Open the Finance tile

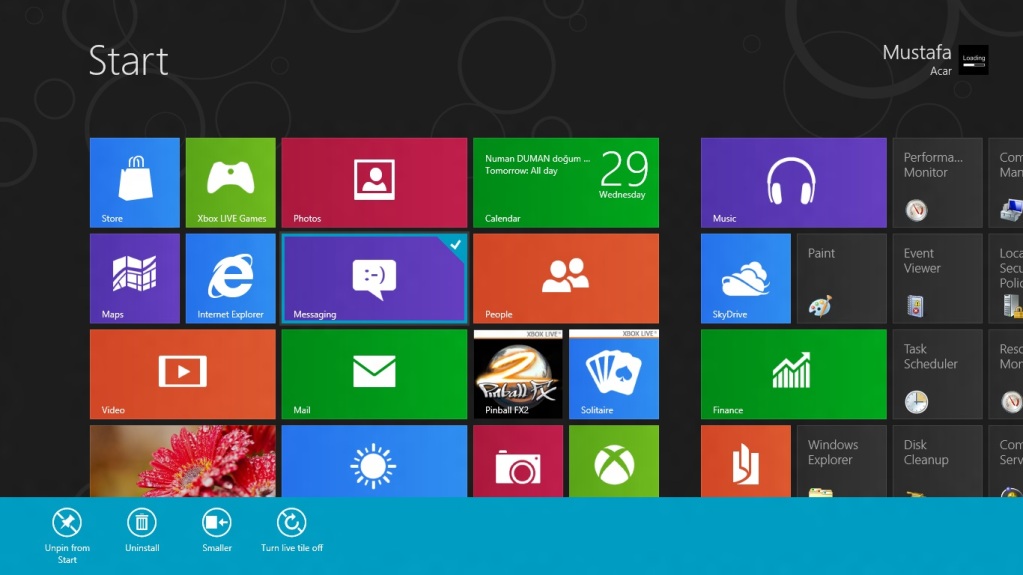pos(793,374)
